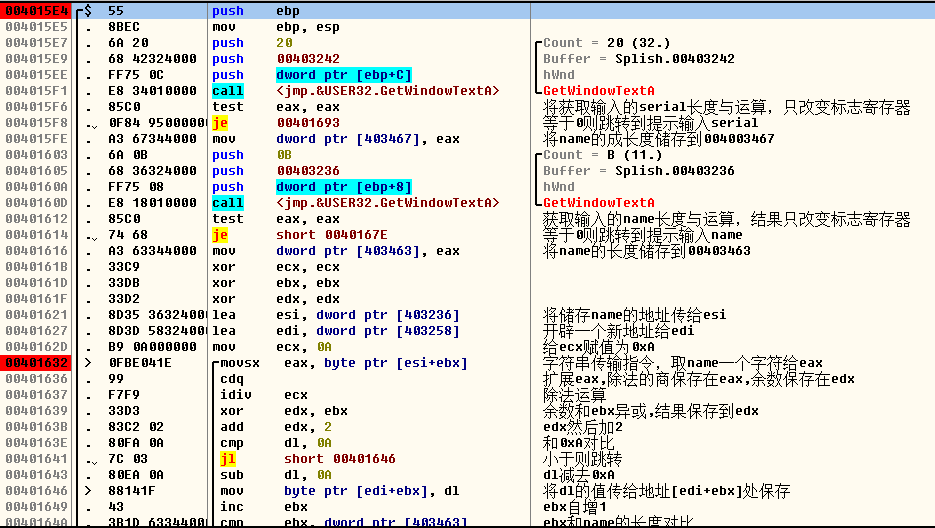Image resolution: width=935 pixels, height=528 pixels.
Task: Click comment '将储存name的地址传给esi'
Action: pyautogui.click(x=634, y=315)
